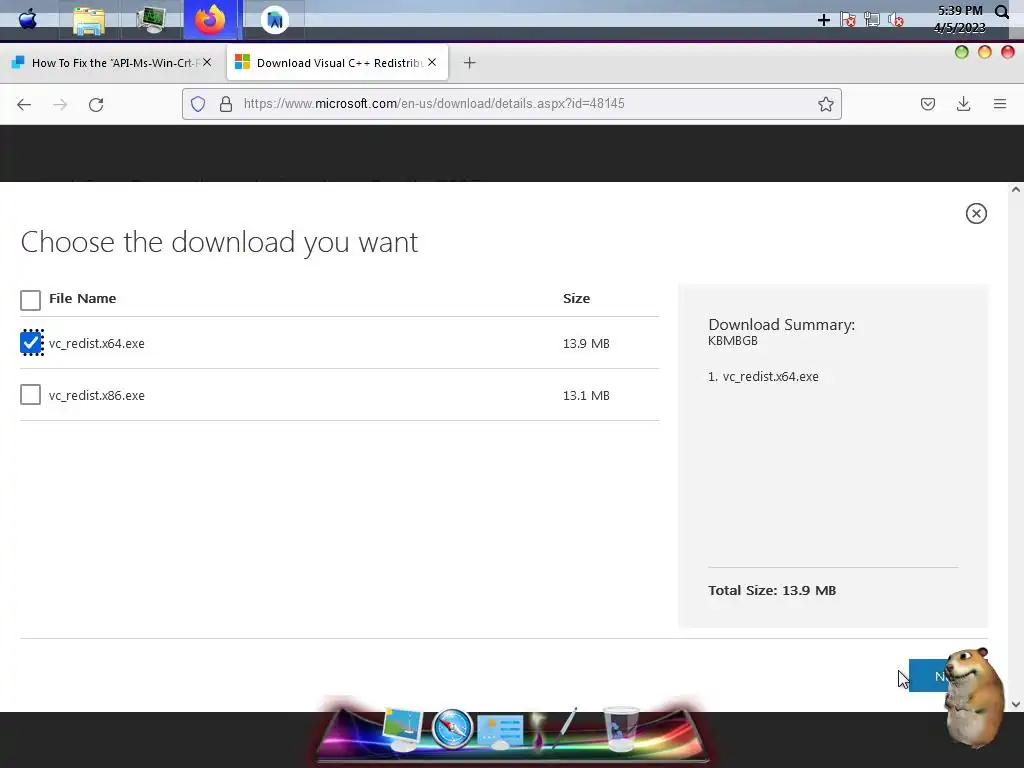Close the download chooser dialog with X circle
Viewport: 1024px width, 768px height.
click(976, 214)
